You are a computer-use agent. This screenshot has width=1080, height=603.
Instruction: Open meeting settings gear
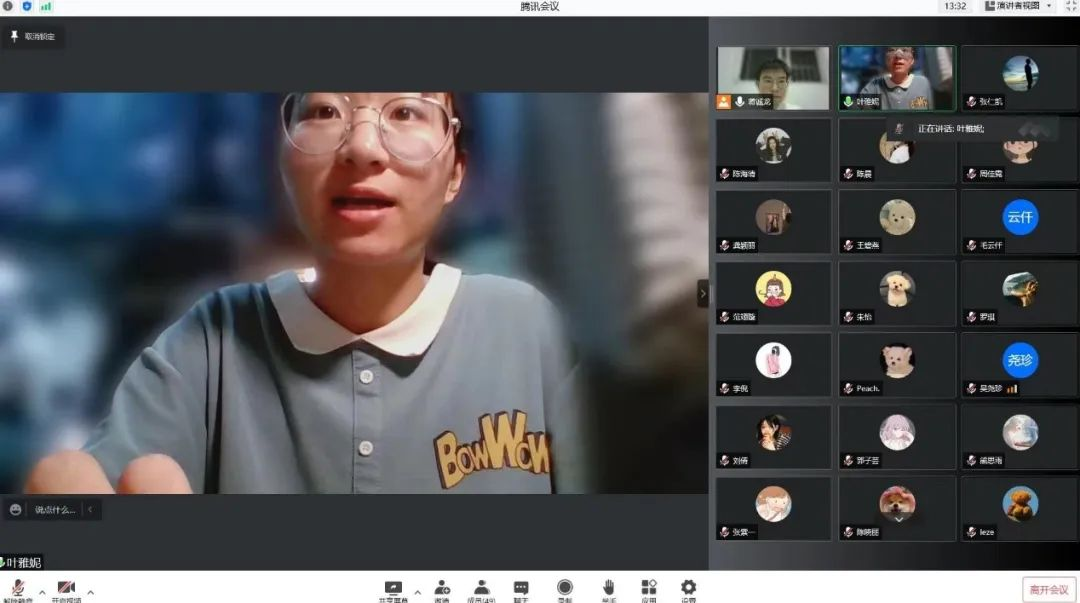click(688, 589)
